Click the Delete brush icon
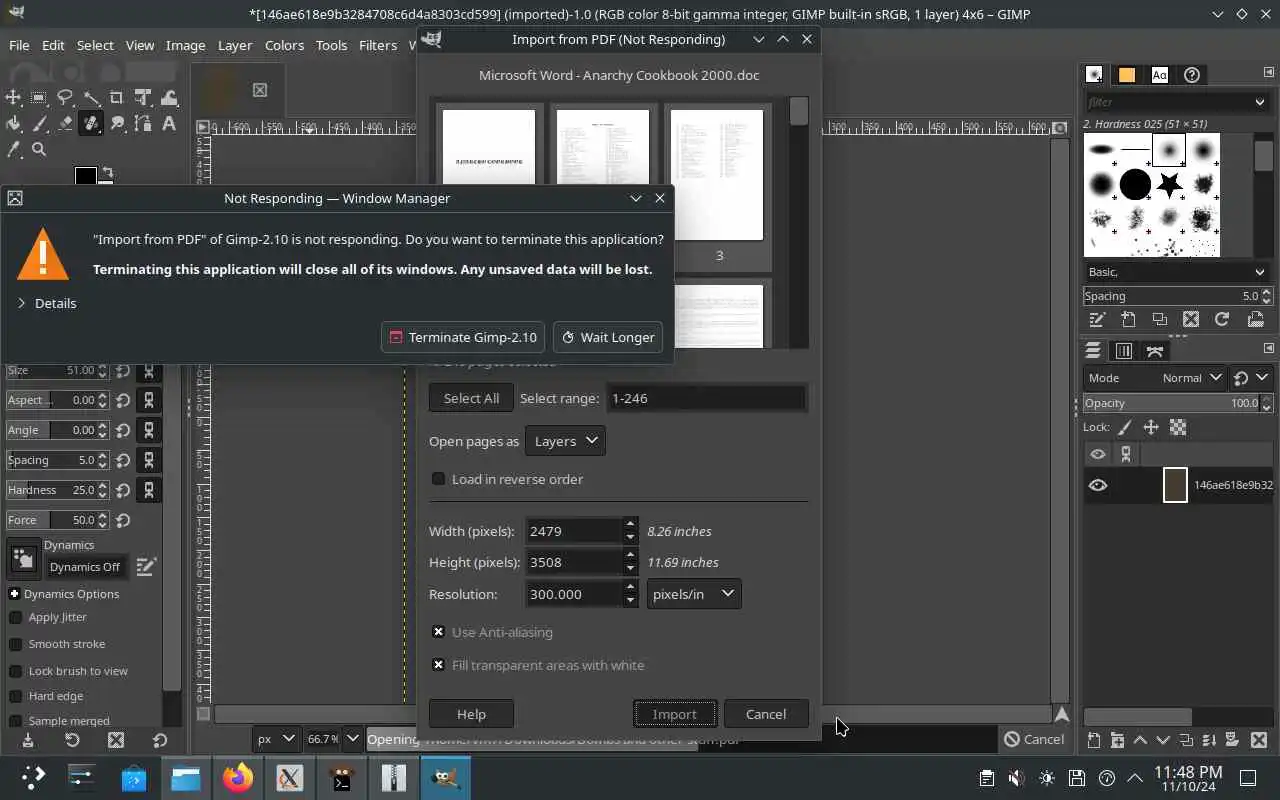The height and width of the screenshot is (800, 1280). pos(1191,320)
